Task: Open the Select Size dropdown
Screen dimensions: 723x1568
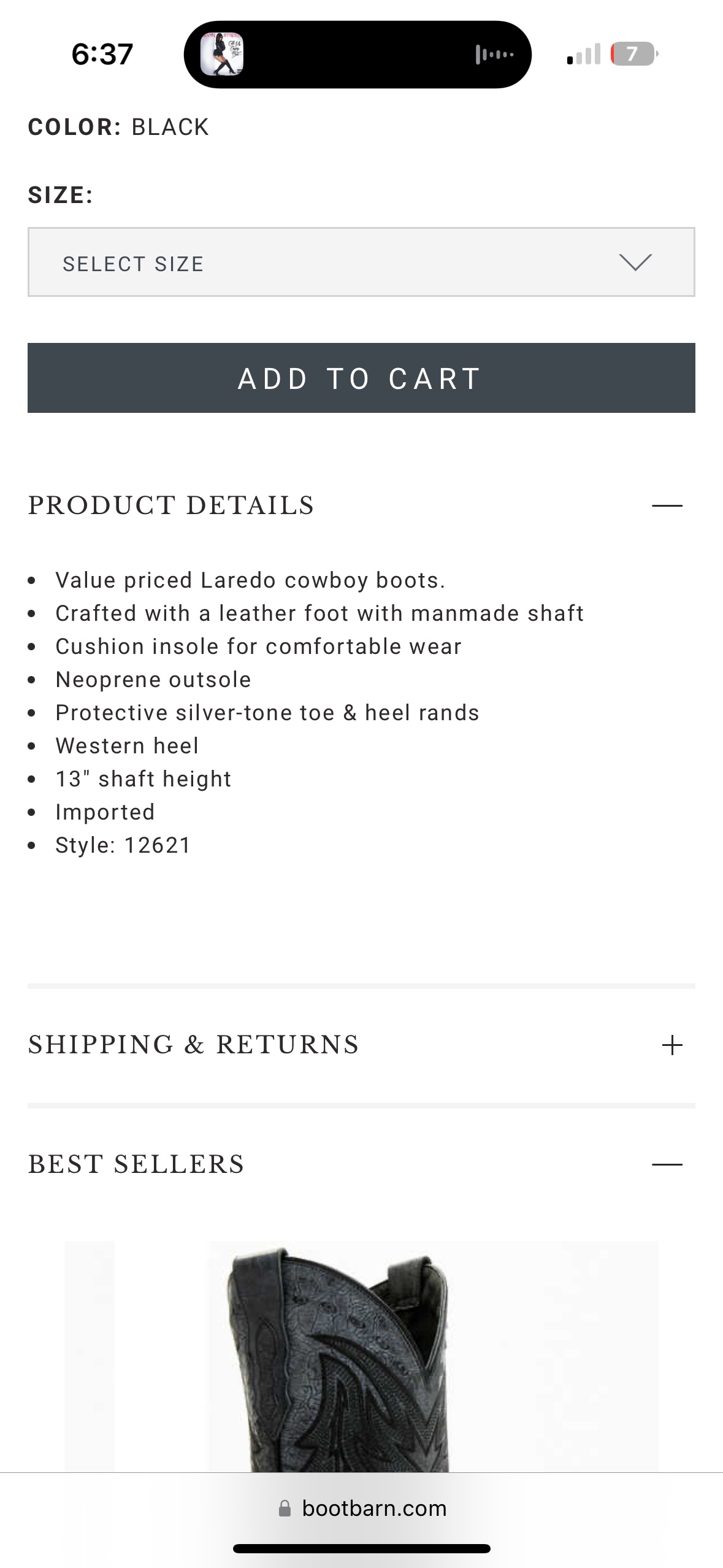Action: [x=361, y=263]
